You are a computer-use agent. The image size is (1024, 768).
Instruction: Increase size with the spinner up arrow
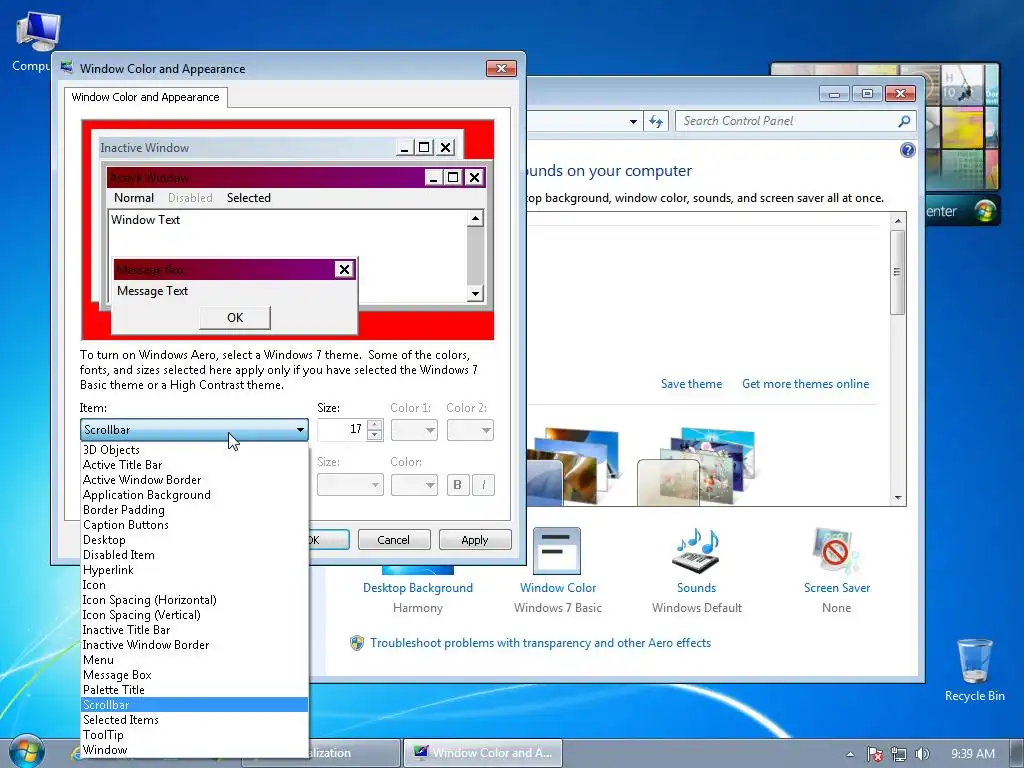[375, 424]
